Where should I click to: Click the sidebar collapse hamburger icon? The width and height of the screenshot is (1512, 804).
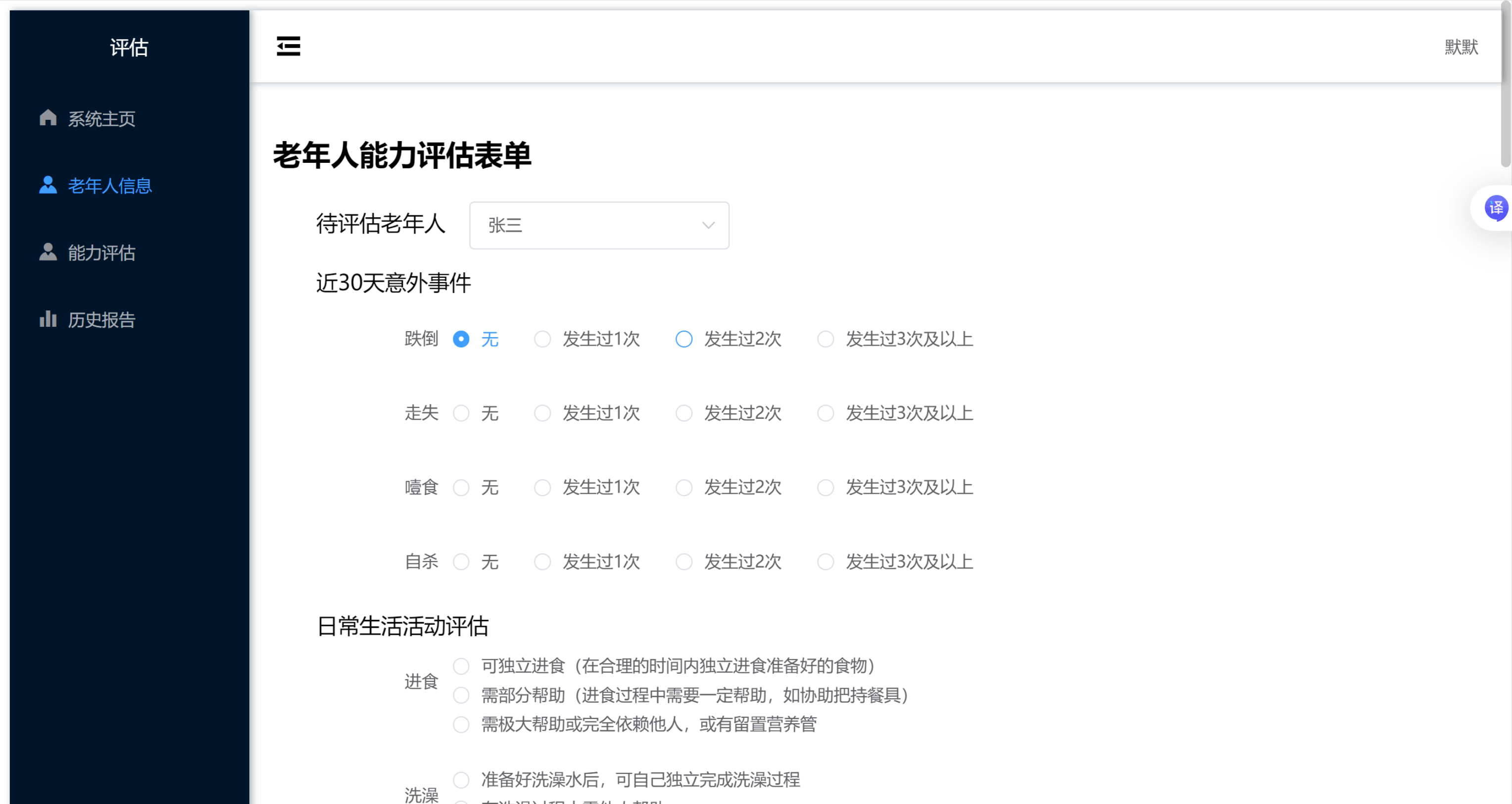tap(288, 46)
